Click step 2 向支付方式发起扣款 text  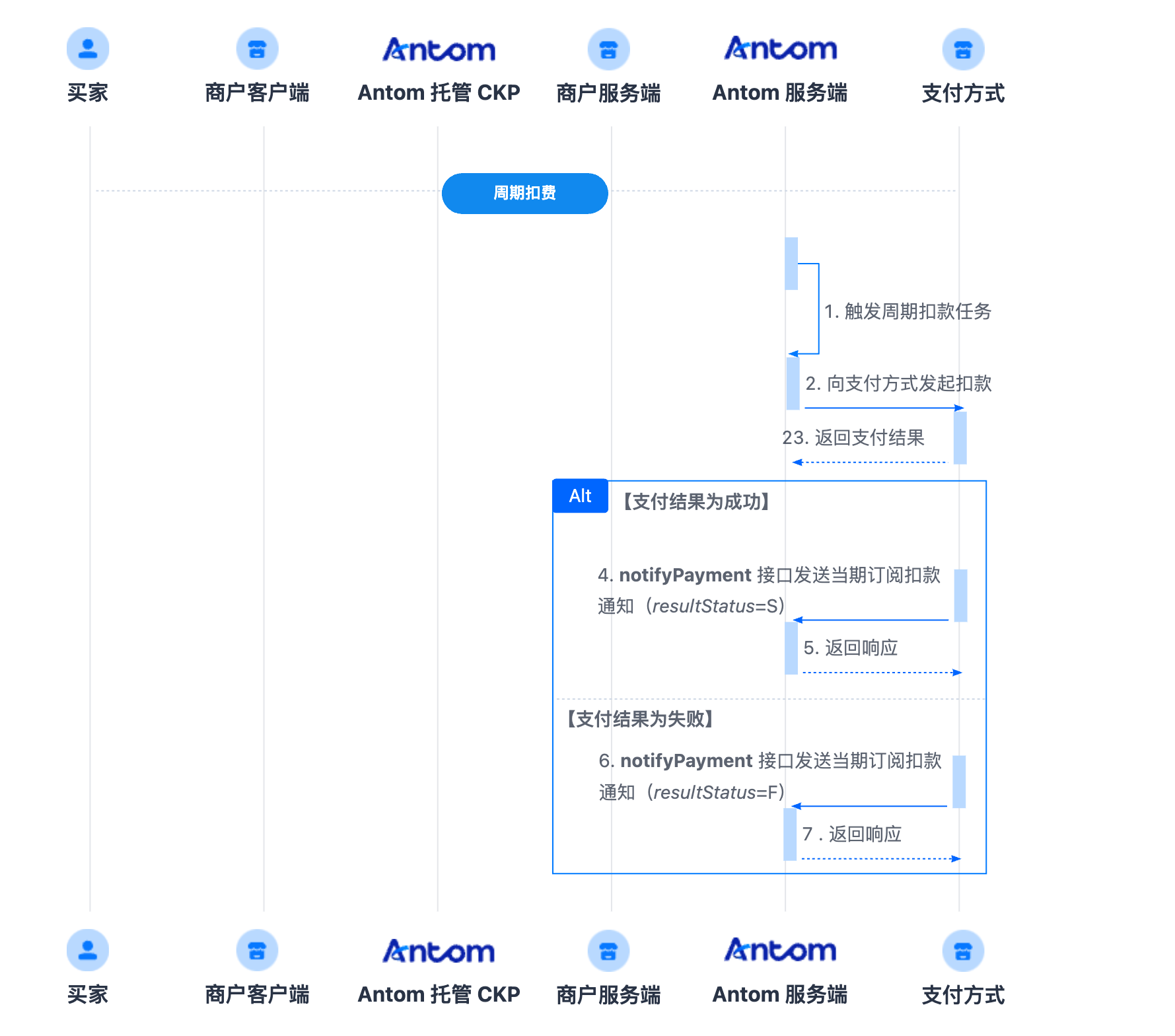click(899, 383)
